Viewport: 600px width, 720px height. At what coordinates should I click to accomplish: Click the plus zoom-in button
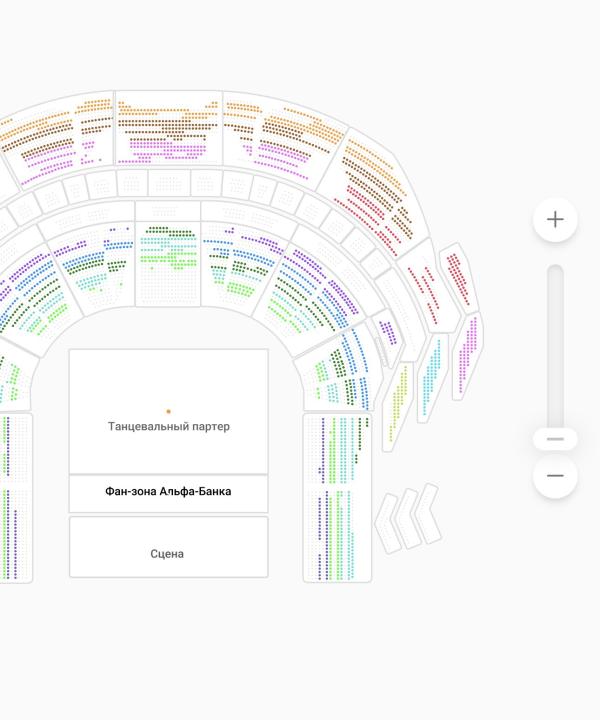tap(555, 220)
